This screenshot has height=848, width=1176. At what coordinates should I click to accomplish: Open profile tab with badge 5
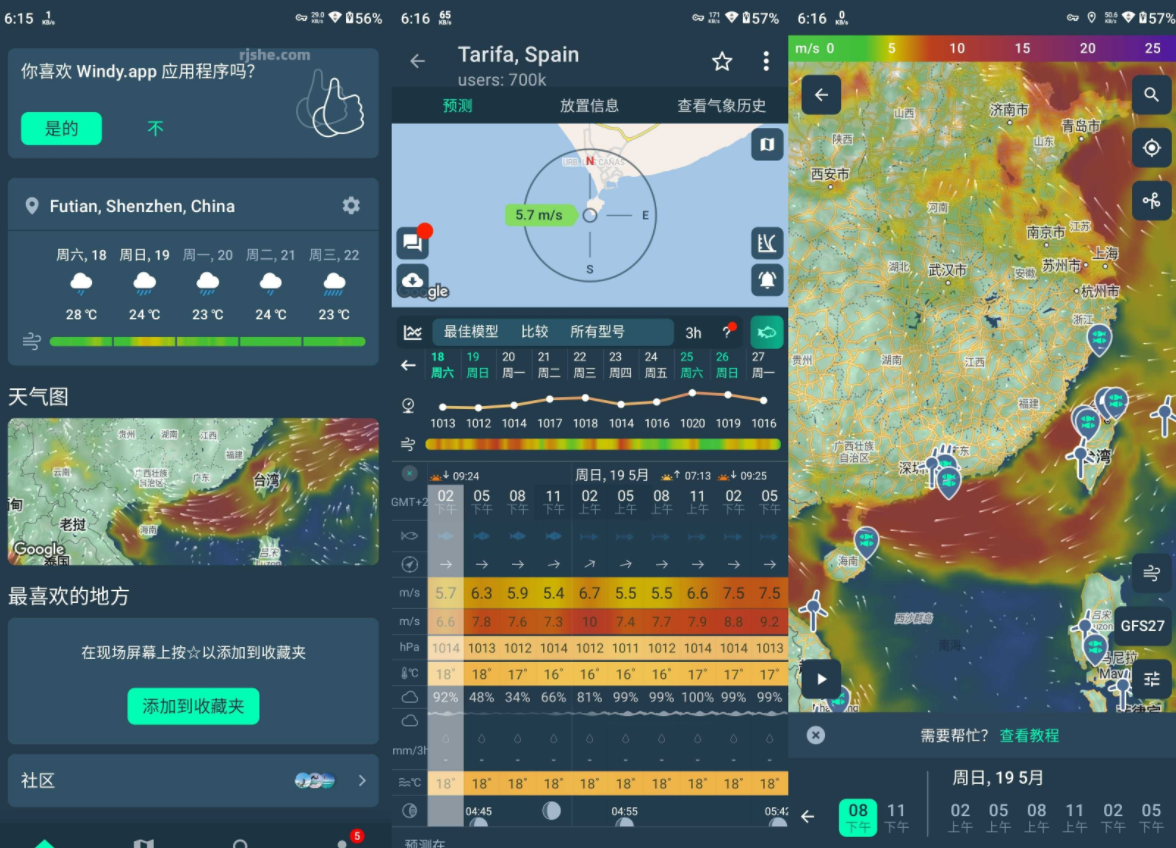tap(344, 841)
